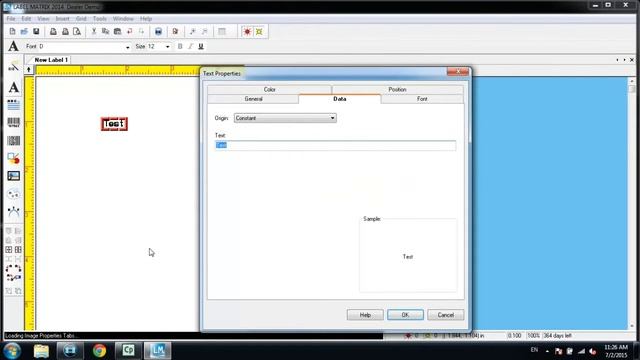Click the OK button
The width and height of the screenshot is (640, 360).
405,315
